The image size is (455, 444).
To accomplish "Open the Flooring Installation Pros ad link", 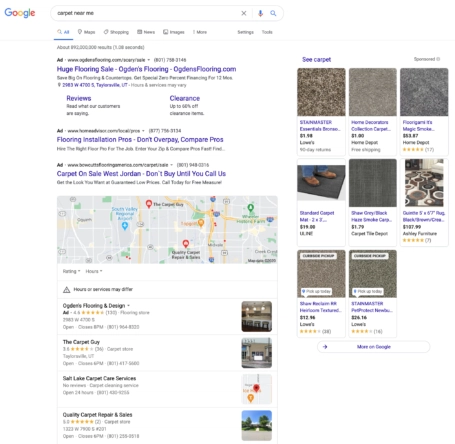I will point(140,139).
